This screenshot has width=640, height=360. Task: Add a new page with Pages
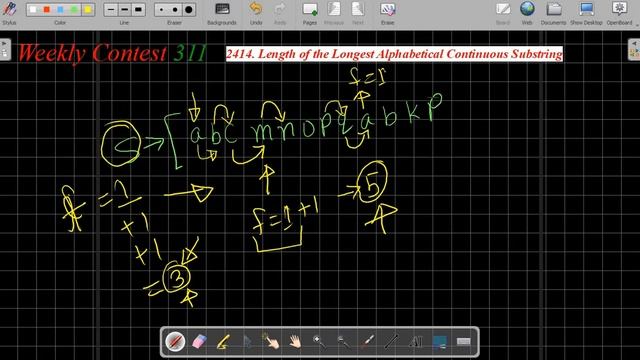point(310,13)
